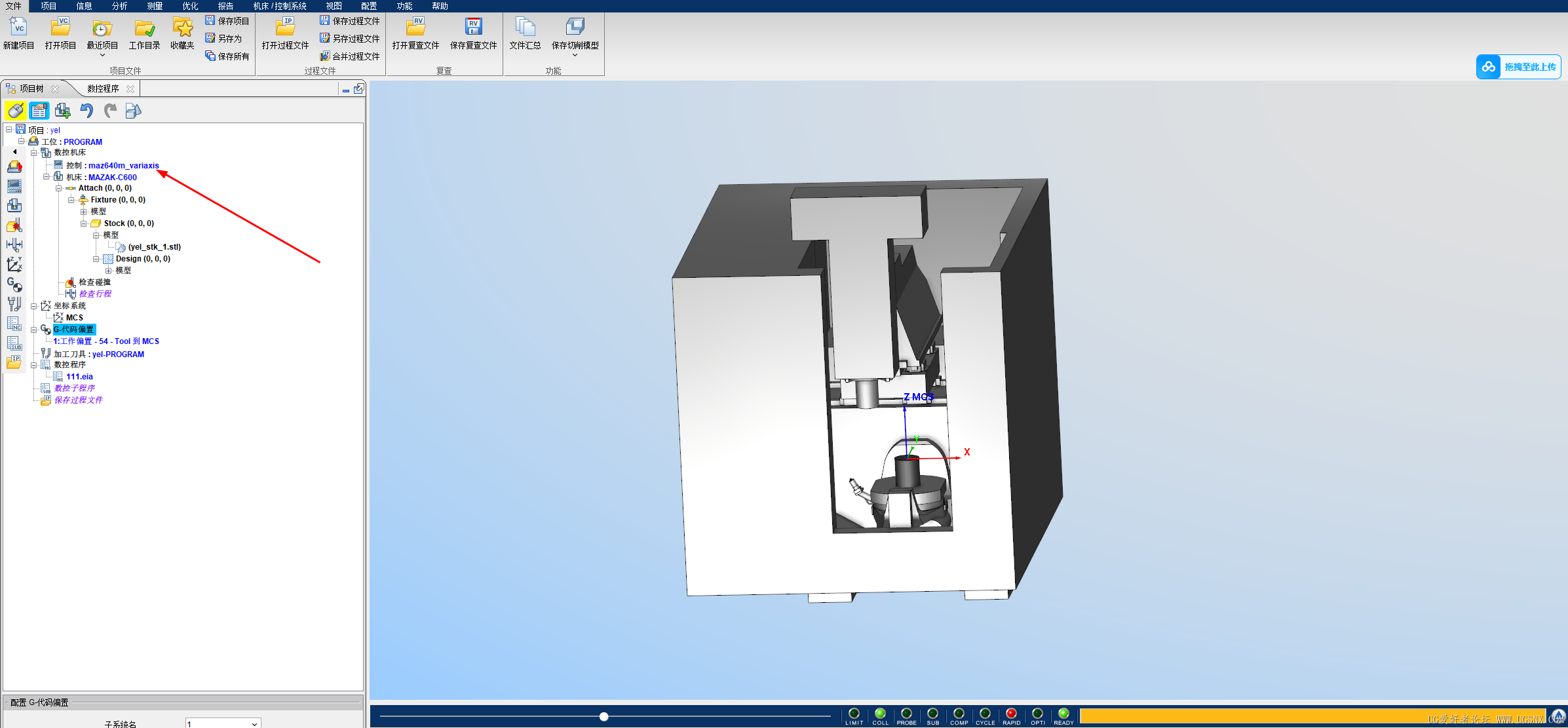
Task: Collapse the 项目 : yel tree node
Action: 9,130
